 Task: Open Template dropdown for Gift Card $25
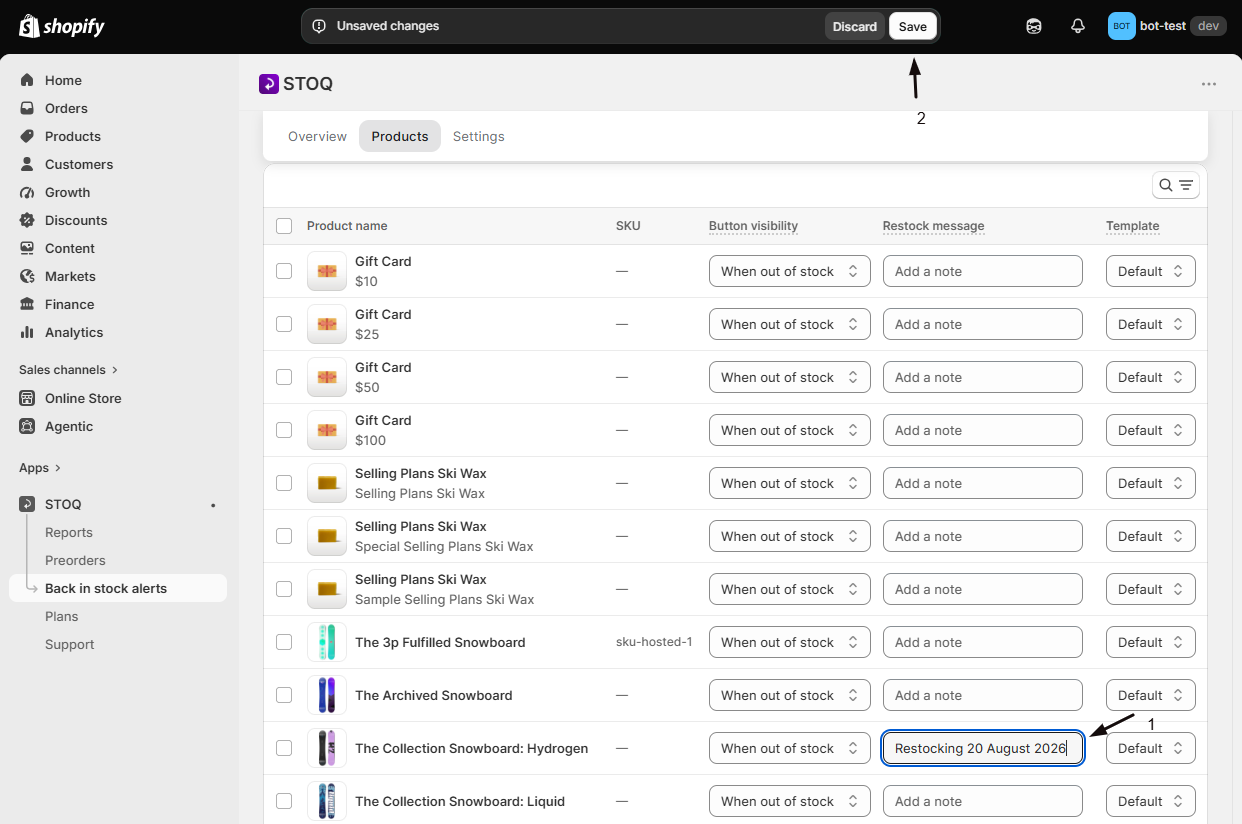1151,324
